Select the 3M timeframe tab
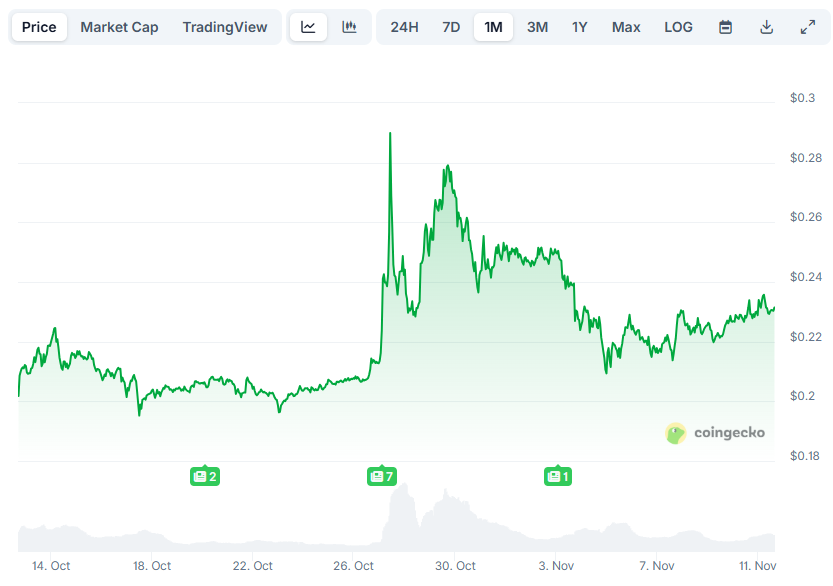This screenshot has height=586, width=833. (x=537, y=27)
